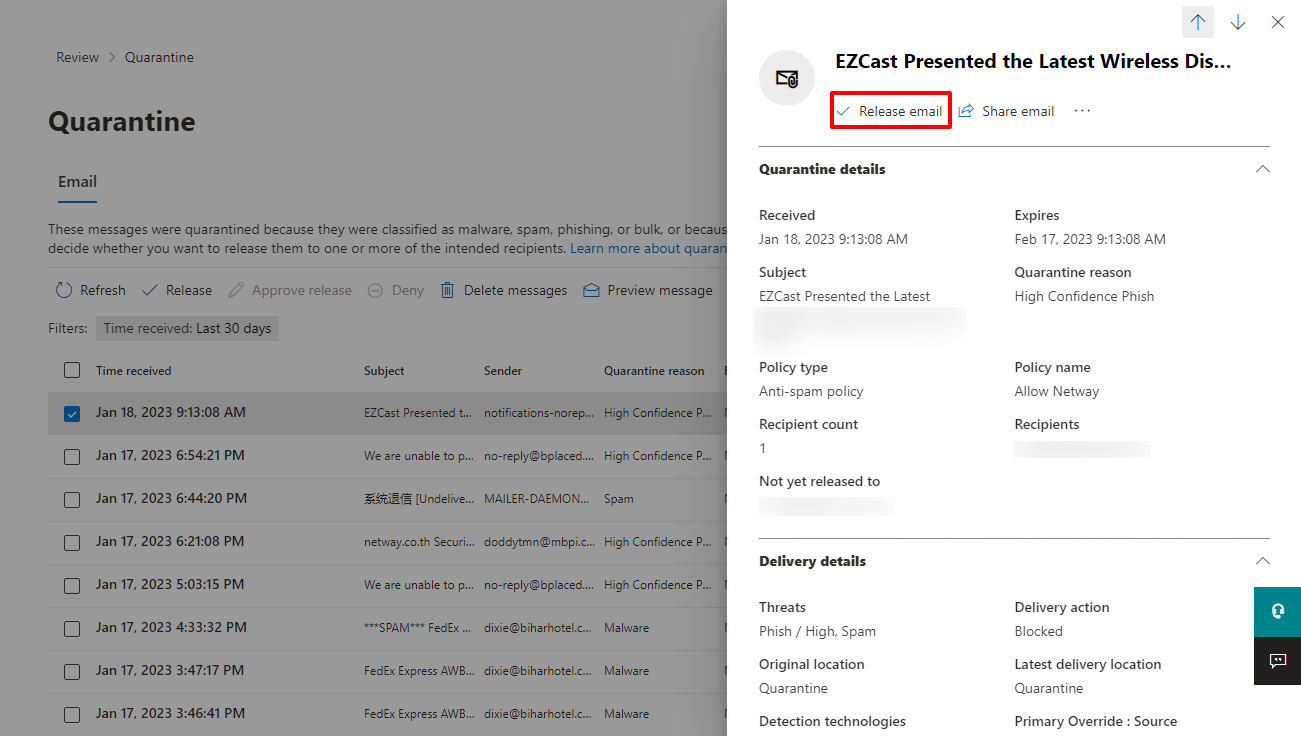Uncheck the Jan 18, 2023 9:13:08 AM row
Image resolution: width=1301 pixels, height=736 pixels.
72,413
